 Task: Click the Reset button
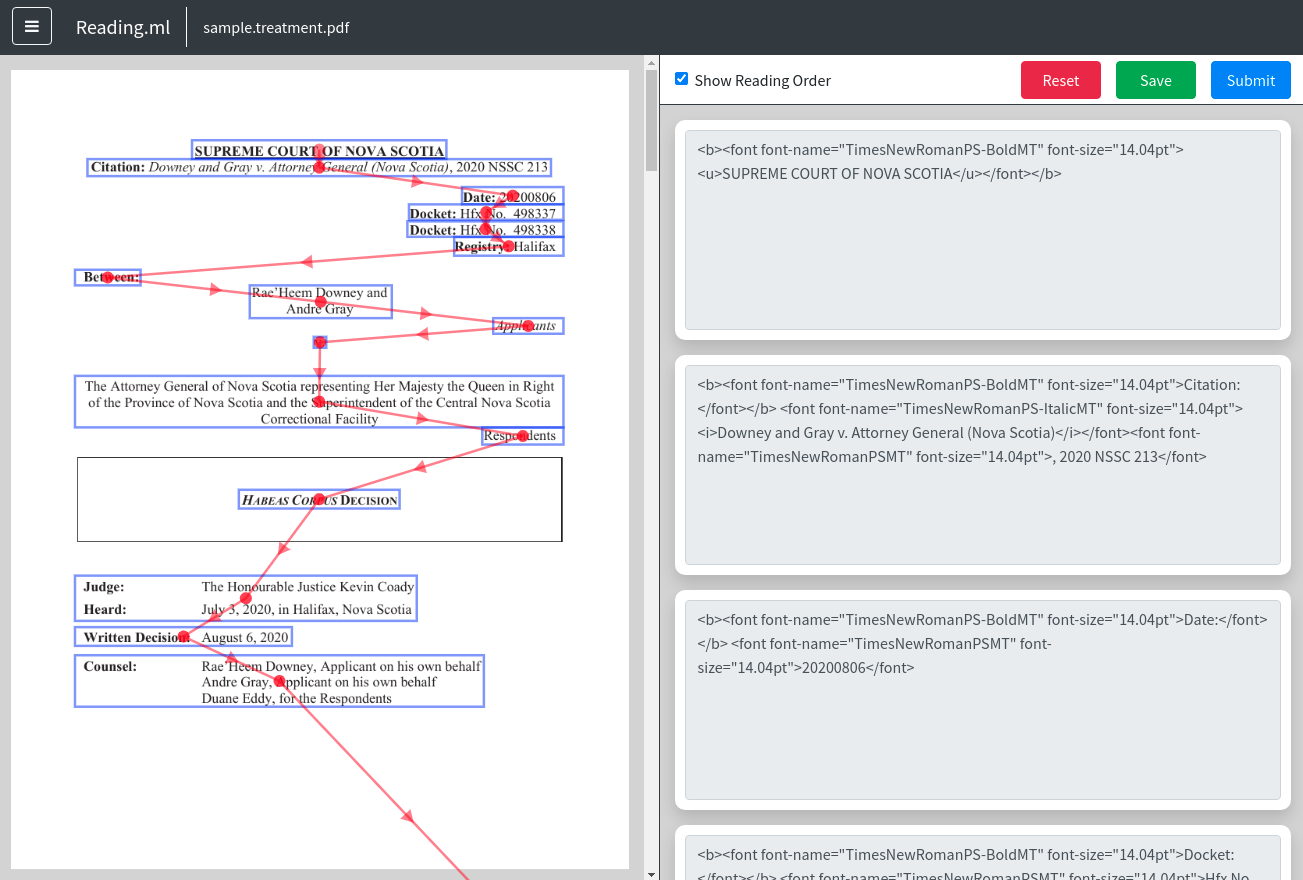point(1061,80)
